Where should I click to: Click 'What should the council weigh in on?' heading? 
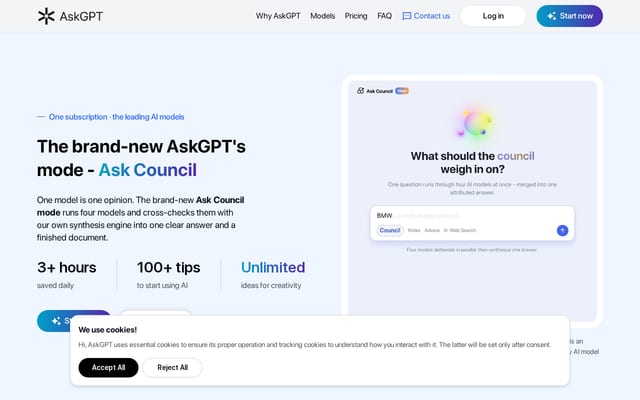[472, 162]
